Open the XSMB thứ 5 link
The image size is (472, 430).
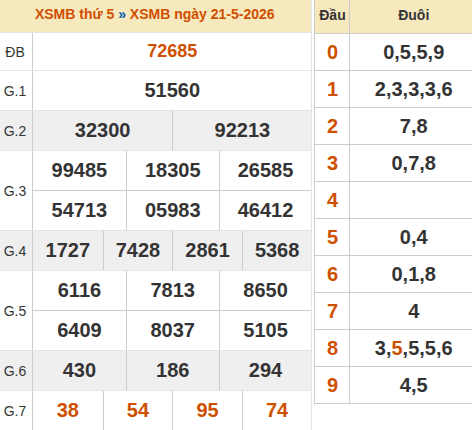coord(74,15)
